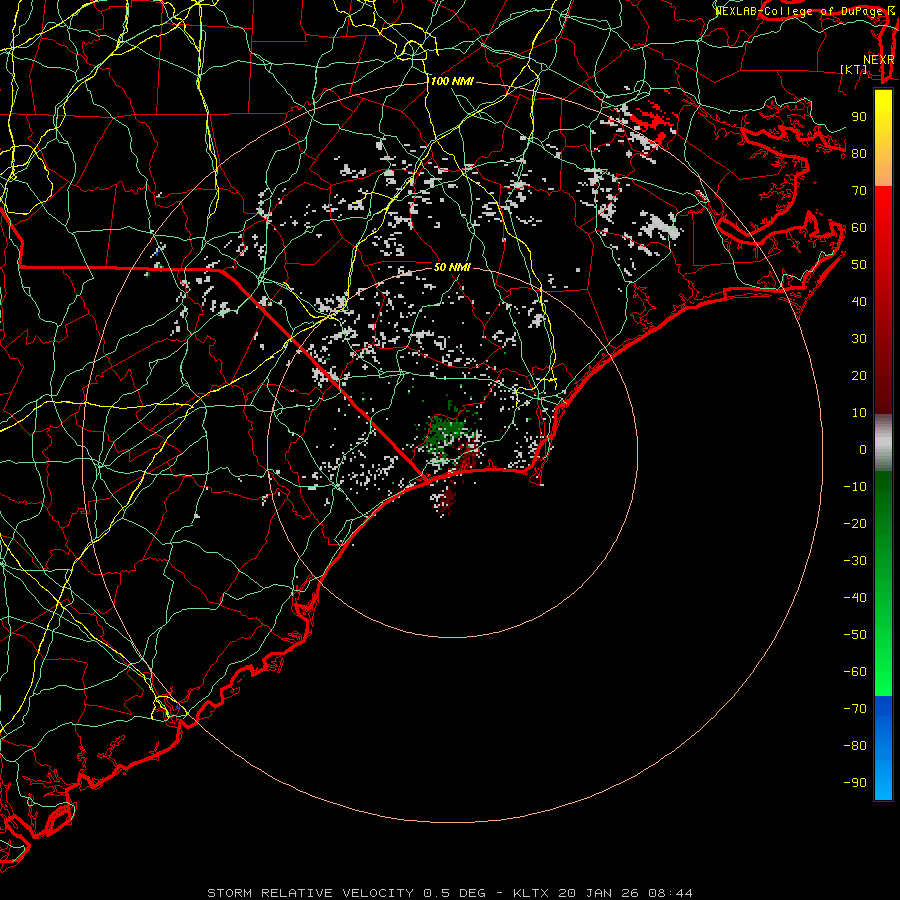Click the -30 value on velocity scale
This screenshot has width=900, height=900.
(855, 561)
